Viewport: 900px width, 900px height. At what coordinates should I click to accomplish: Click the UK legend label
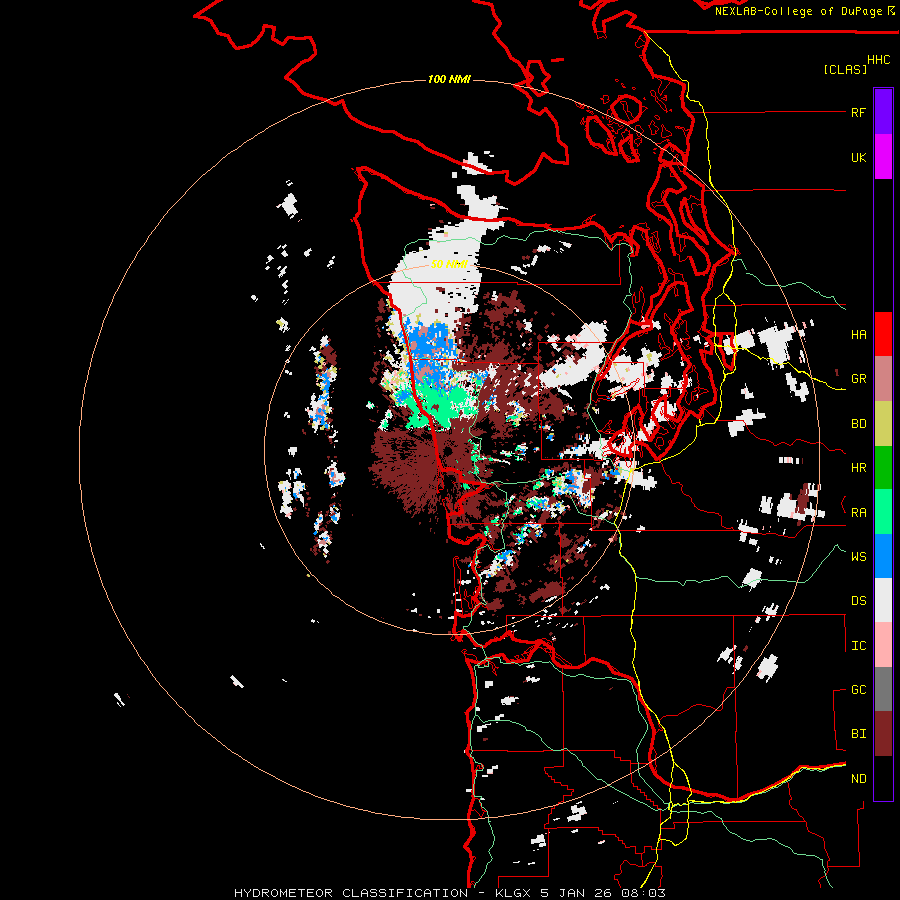point(858,157)
